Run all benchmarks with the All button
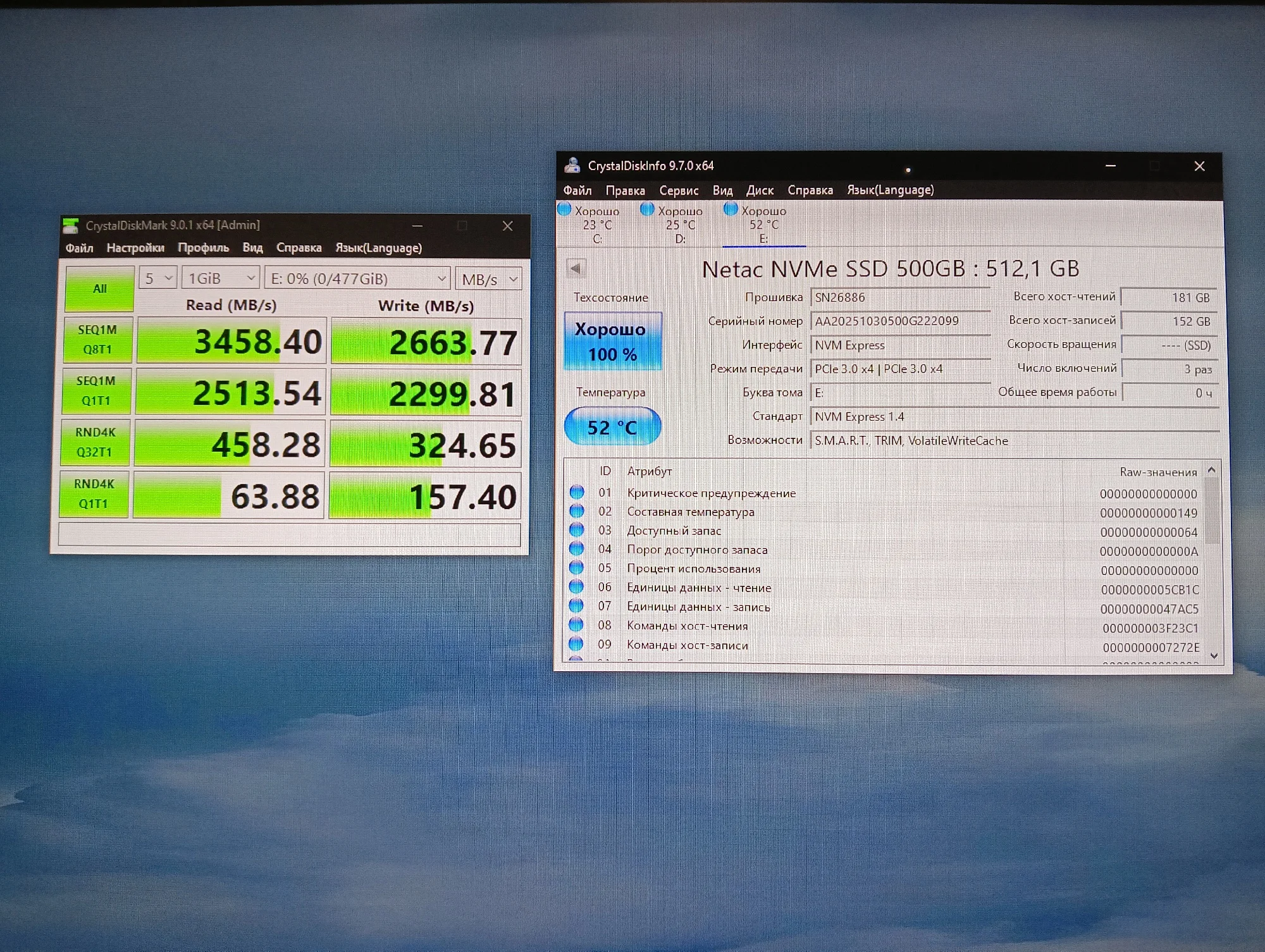The width and height of the screenshot is (1265, 952). pyautogui.click(x=100, y=289)
